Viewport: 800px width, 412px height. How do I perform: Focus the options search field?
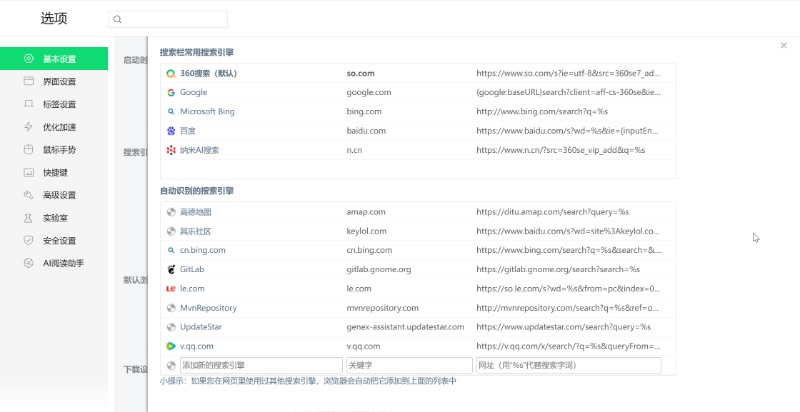(x=168, y=19)
